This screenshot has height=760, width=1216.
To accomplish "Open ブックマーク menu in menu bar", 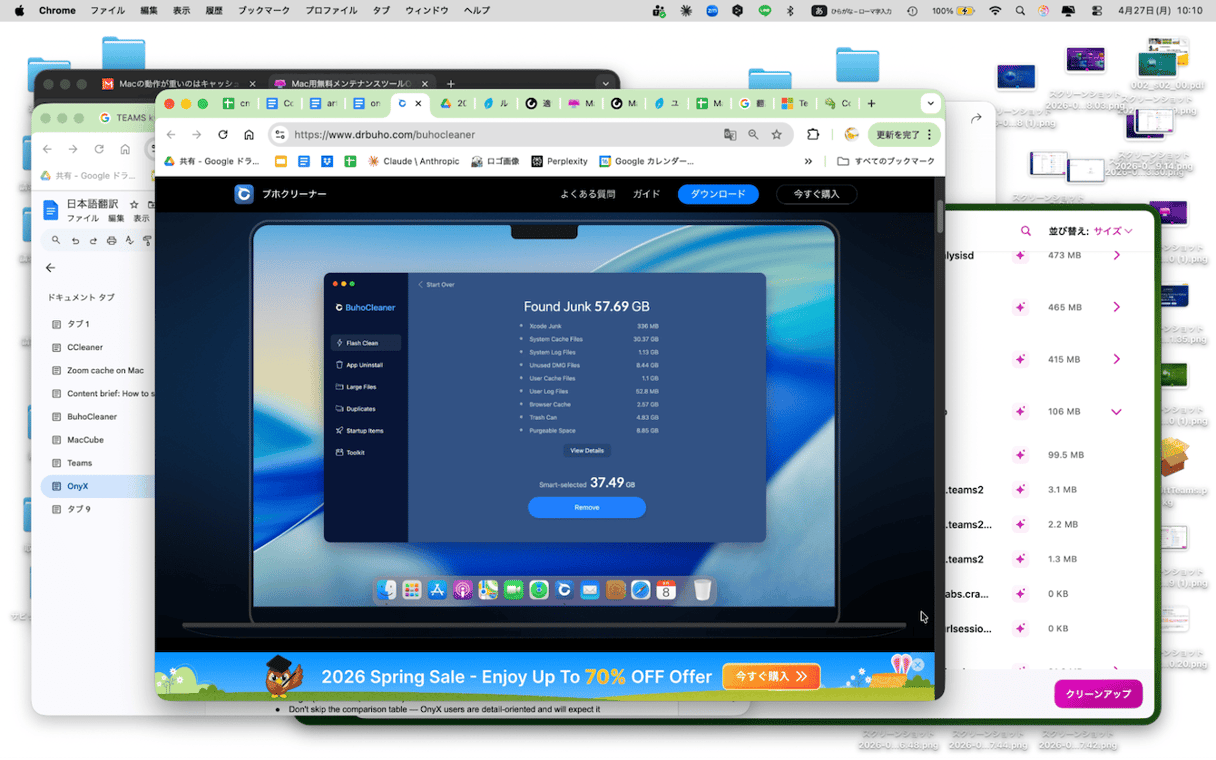I will click(x=264, y=10).
